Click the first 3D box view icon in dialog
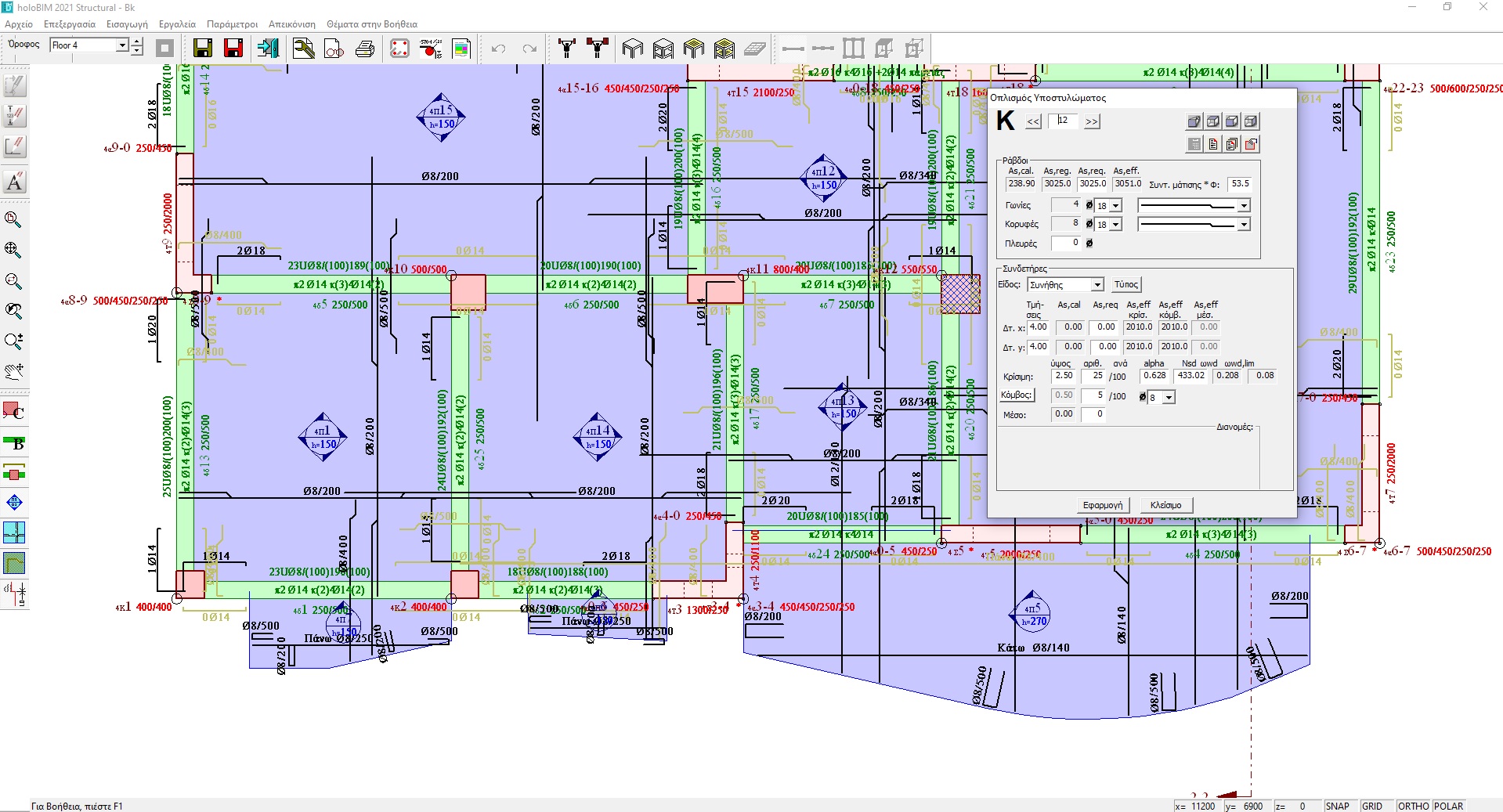The height and width of the screenshot is (812, 1503). coord(1194,121)
